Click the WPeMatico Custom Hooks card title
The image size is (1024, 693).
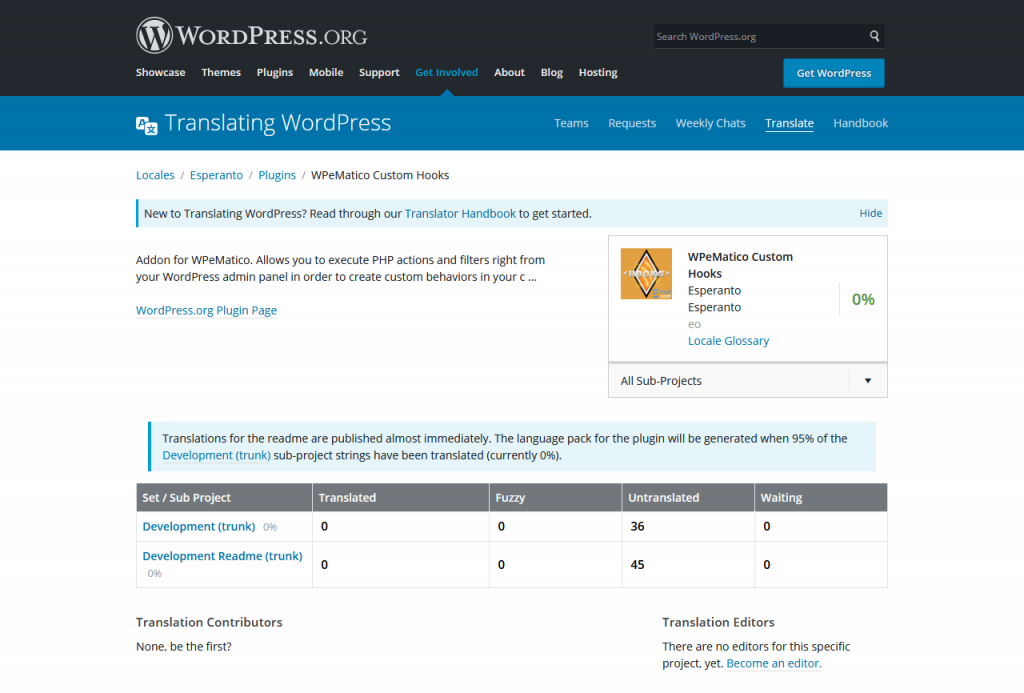pyautogui.click(x=741, y=265)
